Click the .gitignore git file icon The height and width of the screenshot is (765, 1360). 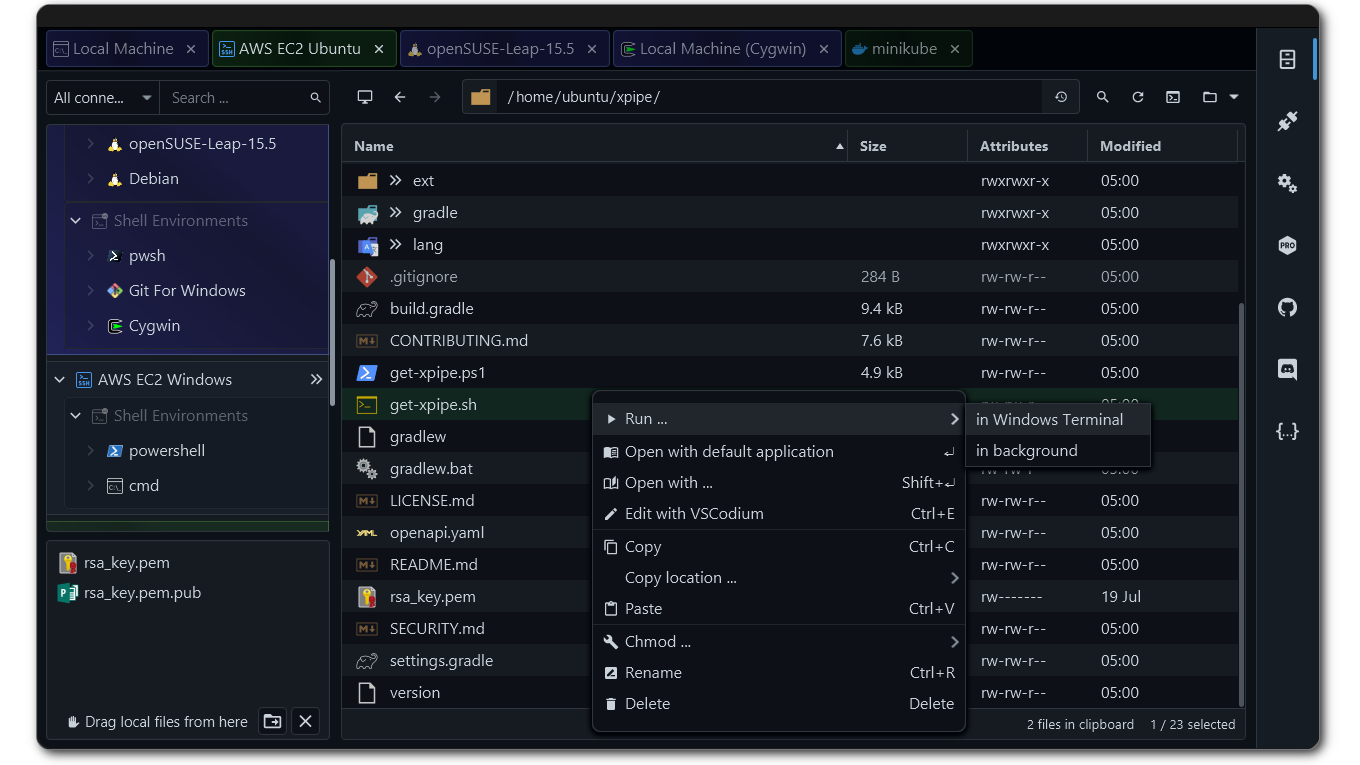click(367, 277)
